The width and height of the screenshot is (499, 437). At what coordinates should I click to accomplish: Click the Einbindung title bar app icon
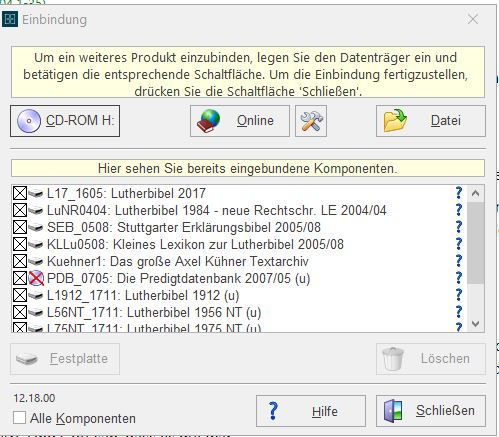tap(10, 19)
